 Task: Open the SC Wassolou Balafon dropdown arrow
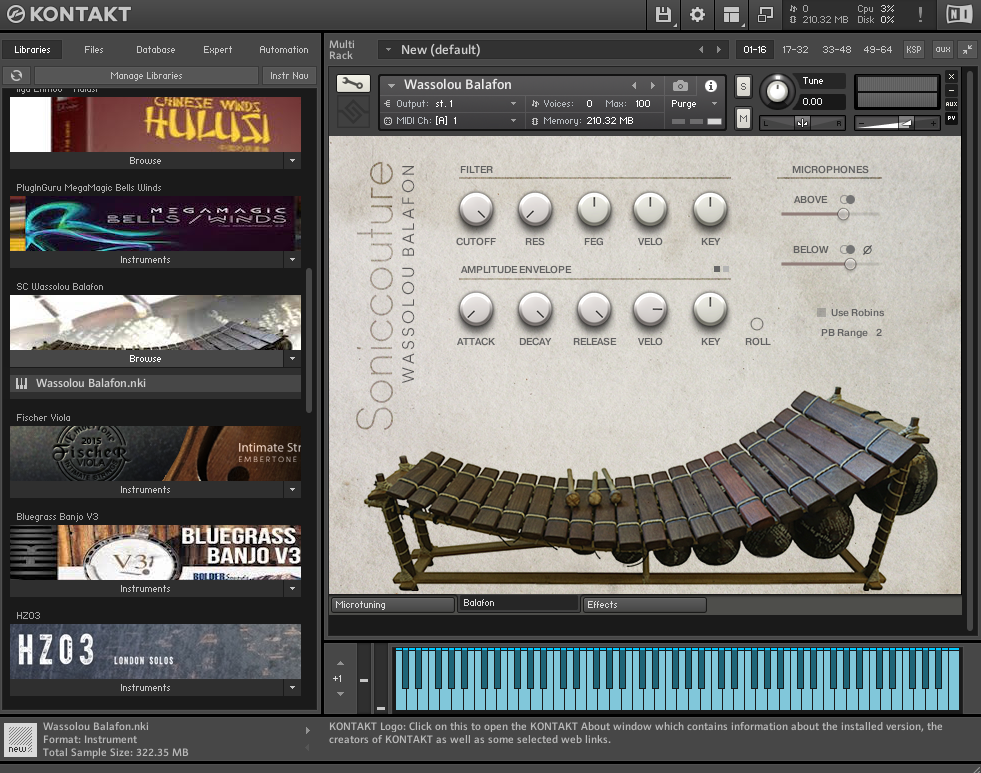(292, 358)
